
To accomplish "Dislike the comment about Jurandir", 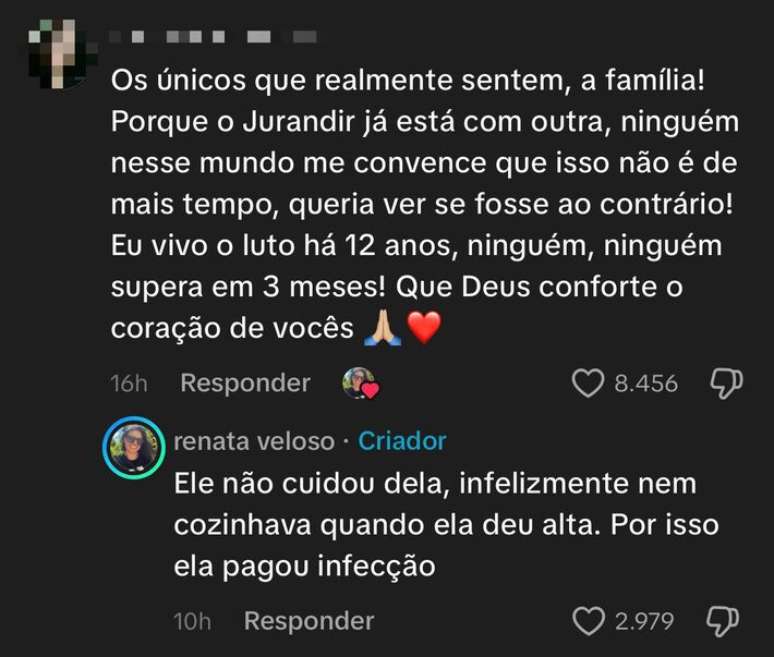I will [725, 382].
